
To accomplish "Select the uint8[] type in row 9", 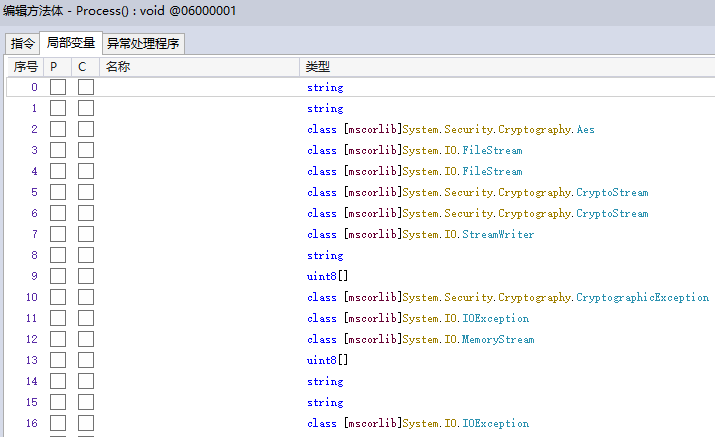I will [x=327, y=276].
